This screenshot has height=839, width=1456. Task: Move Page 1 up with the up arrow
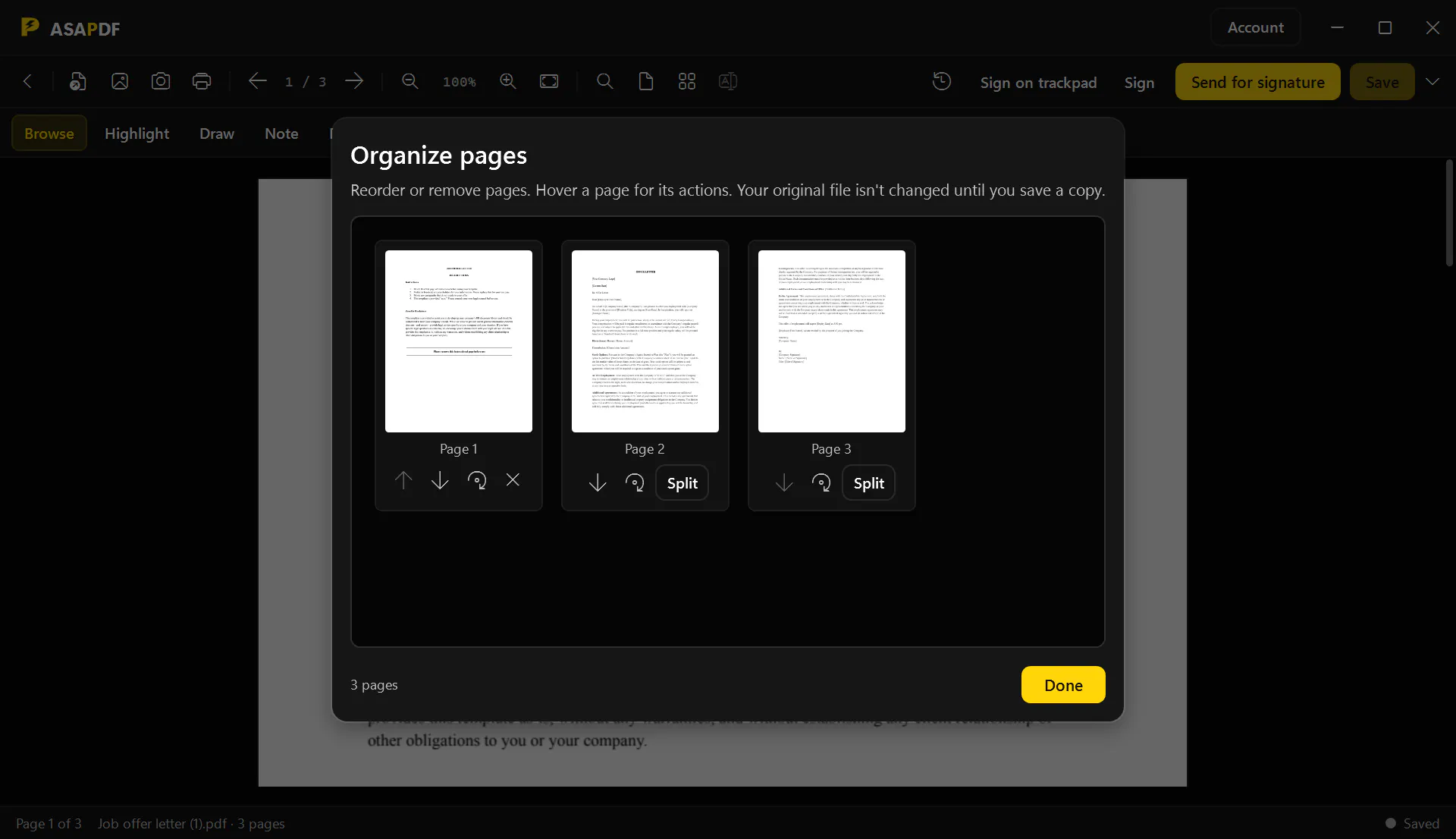[403, 480]
